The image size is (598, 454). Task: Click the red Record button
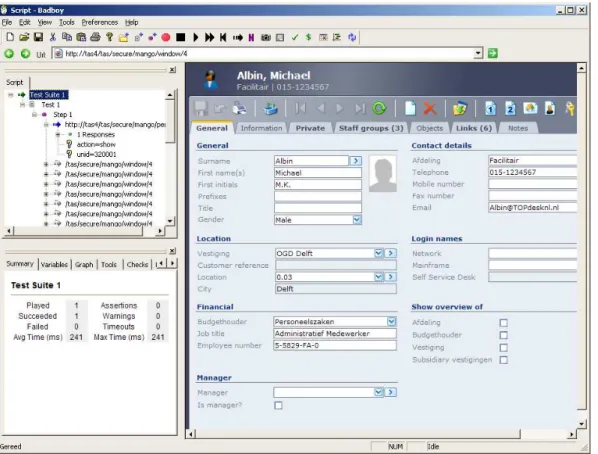166,37
